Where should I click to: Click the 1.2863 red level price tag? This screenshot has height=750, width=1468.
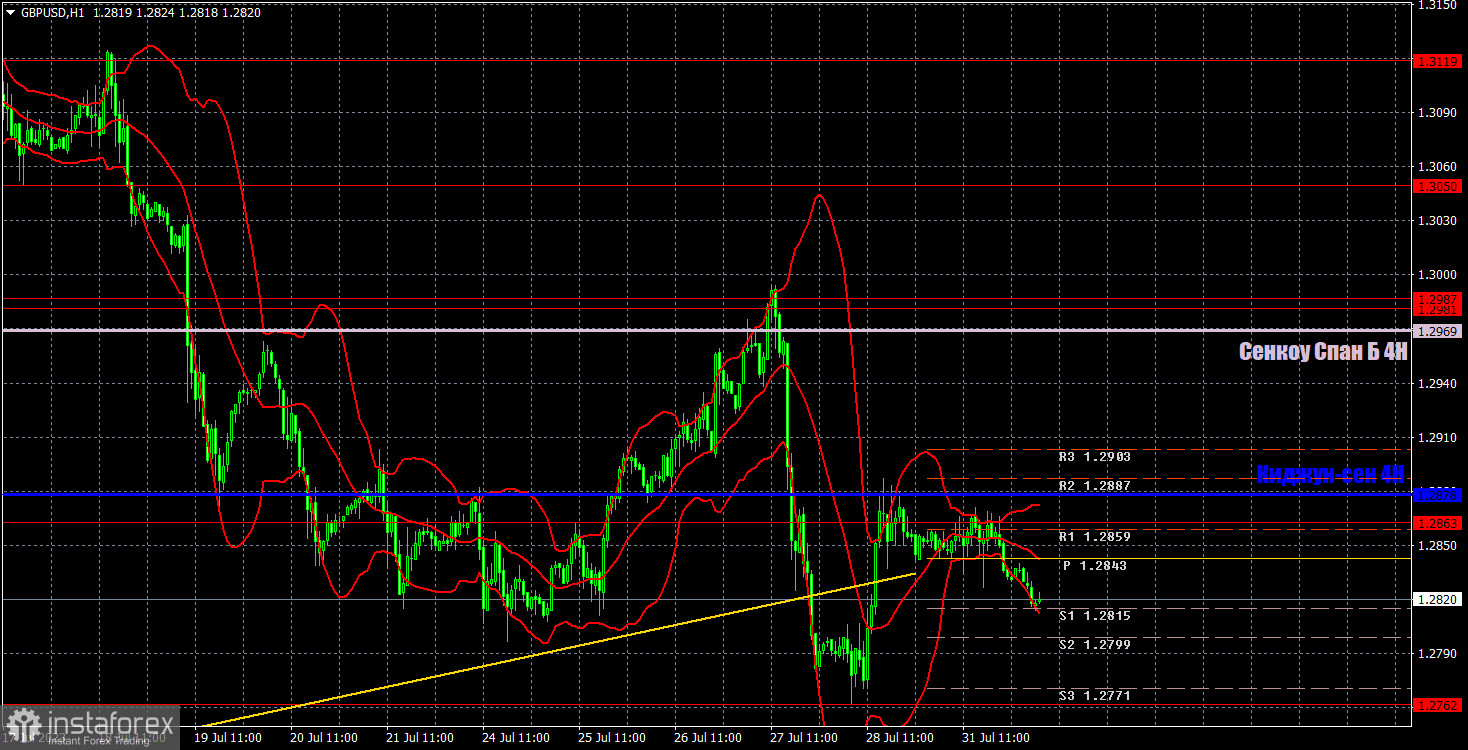click(x=1439, y=523)
